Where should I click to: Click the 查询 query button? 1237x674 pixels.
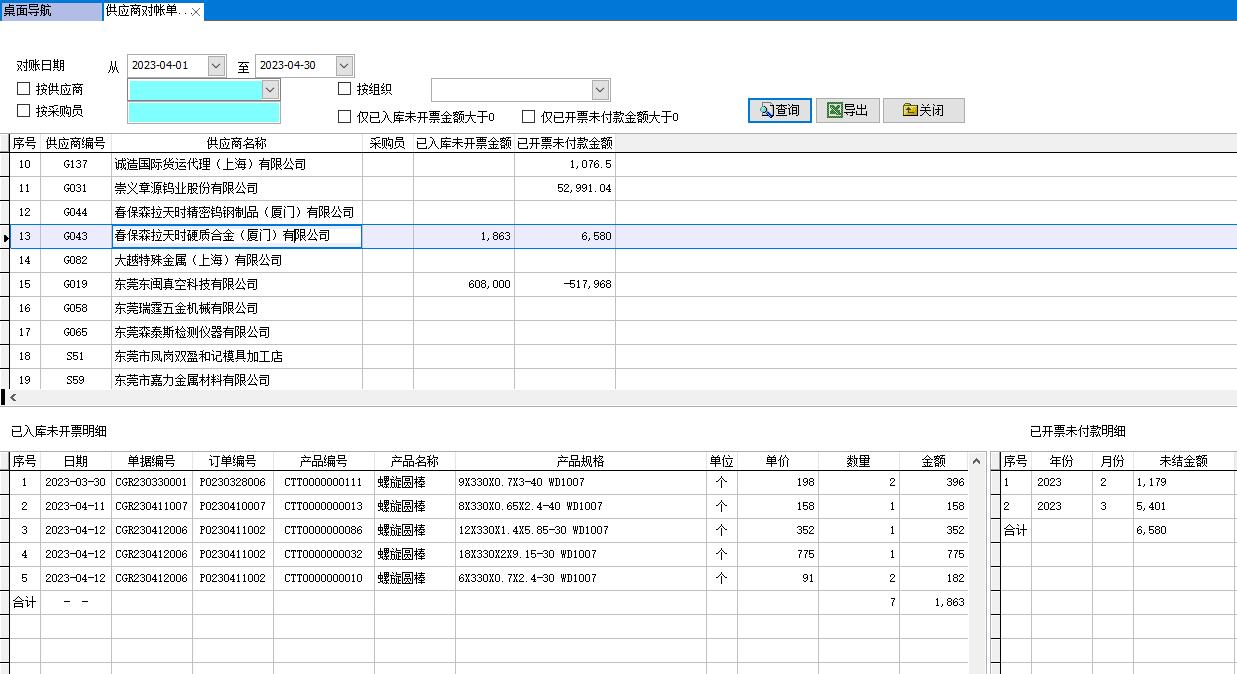click(x=779, y=110)
